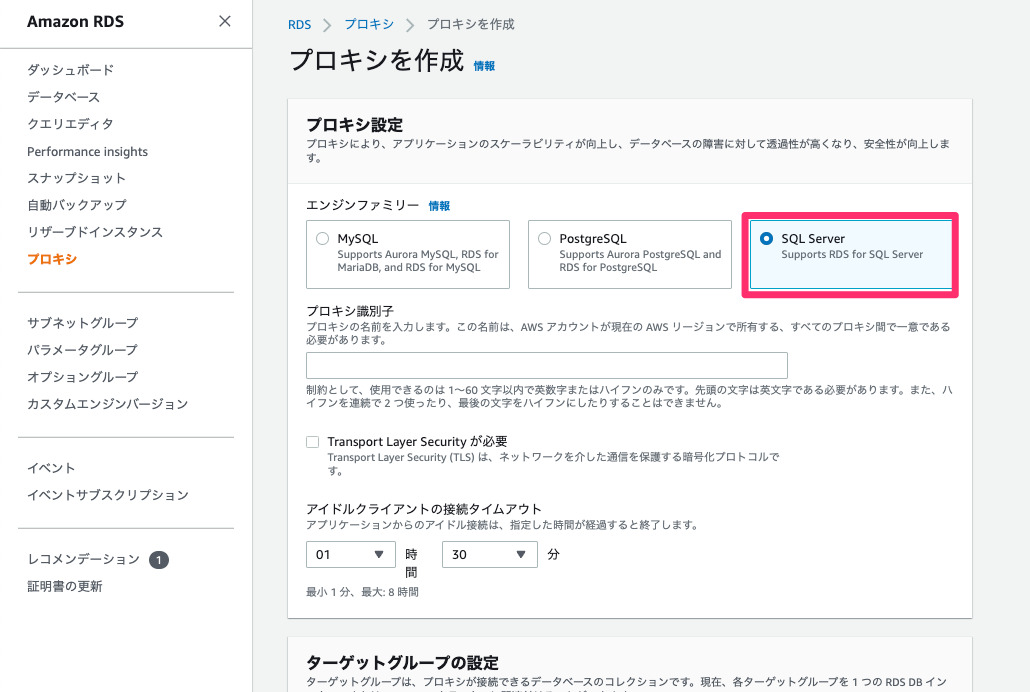Collapse the Amazon RDS sidebar

click(x=224, y=22)
